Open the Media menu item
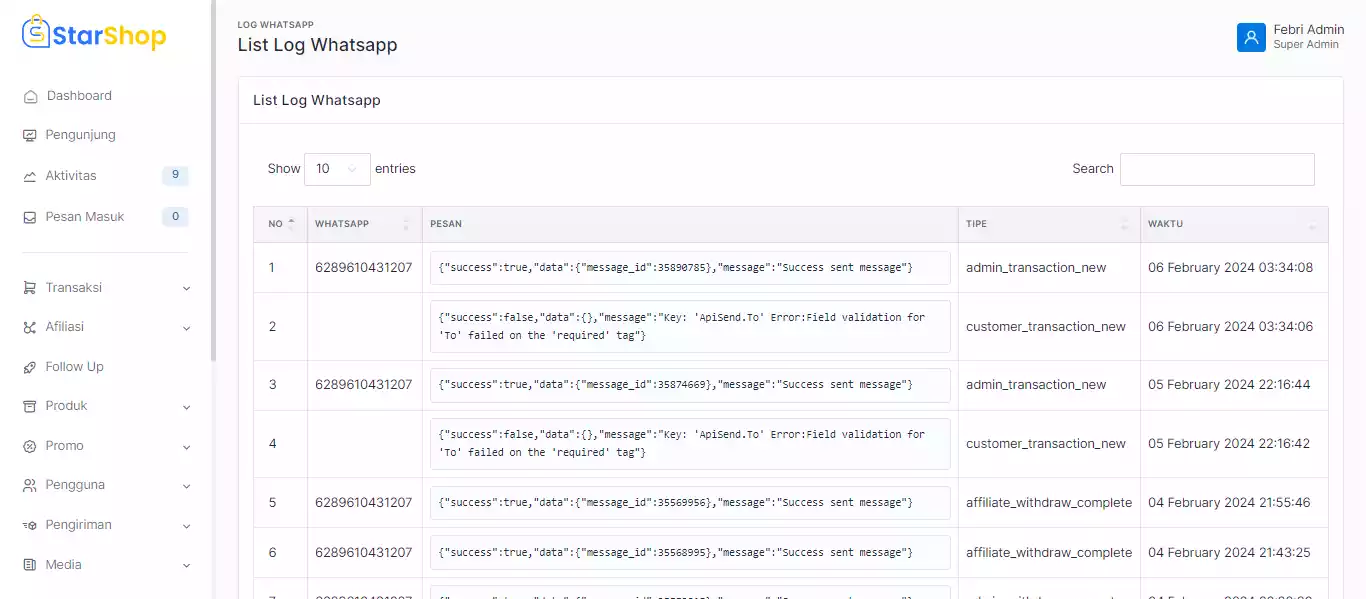The width and height of the screenshot is (1366, 599). click(63, 565)
